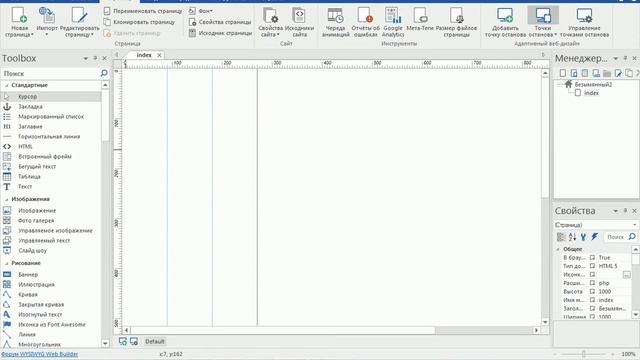Open the Форум WYSIWYG Web Builder link
The width and height of the screenshot is (640, 360).
pyautogui.click(x=39, y=354)
